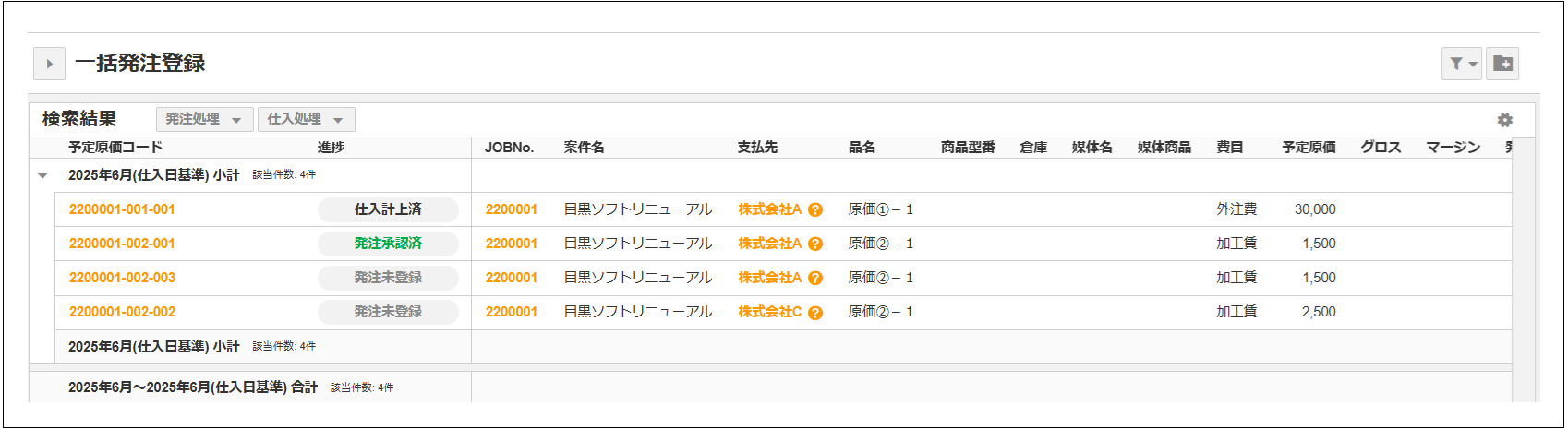Open the search results gear settings

click(x=1504, y=120)
